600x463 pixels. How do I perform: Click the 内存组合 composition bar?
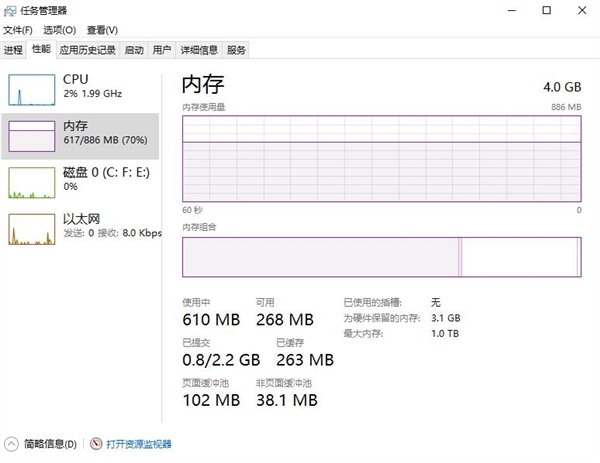click(381, 257)
